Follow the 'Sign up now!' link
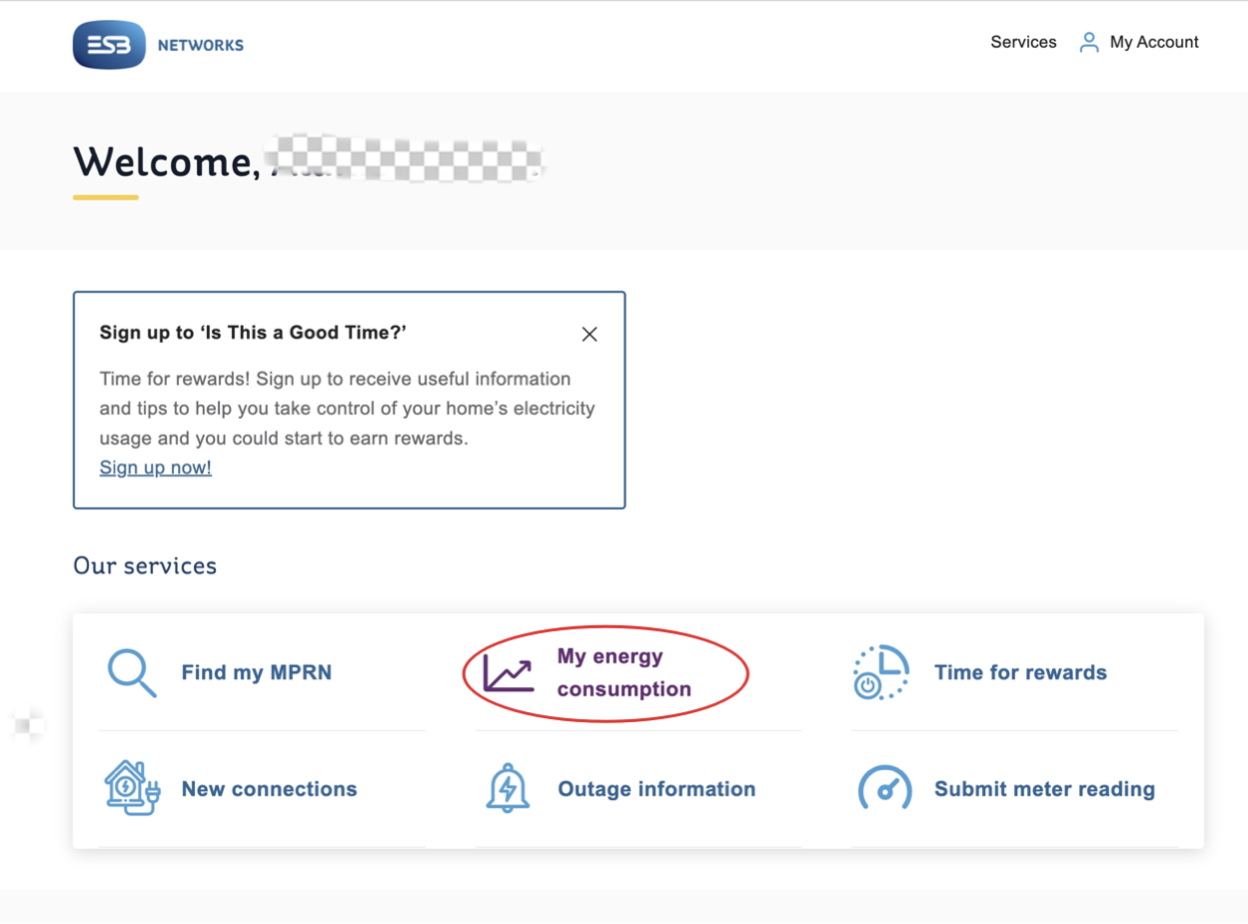1248x924 pixels. (x=155, y=467)
